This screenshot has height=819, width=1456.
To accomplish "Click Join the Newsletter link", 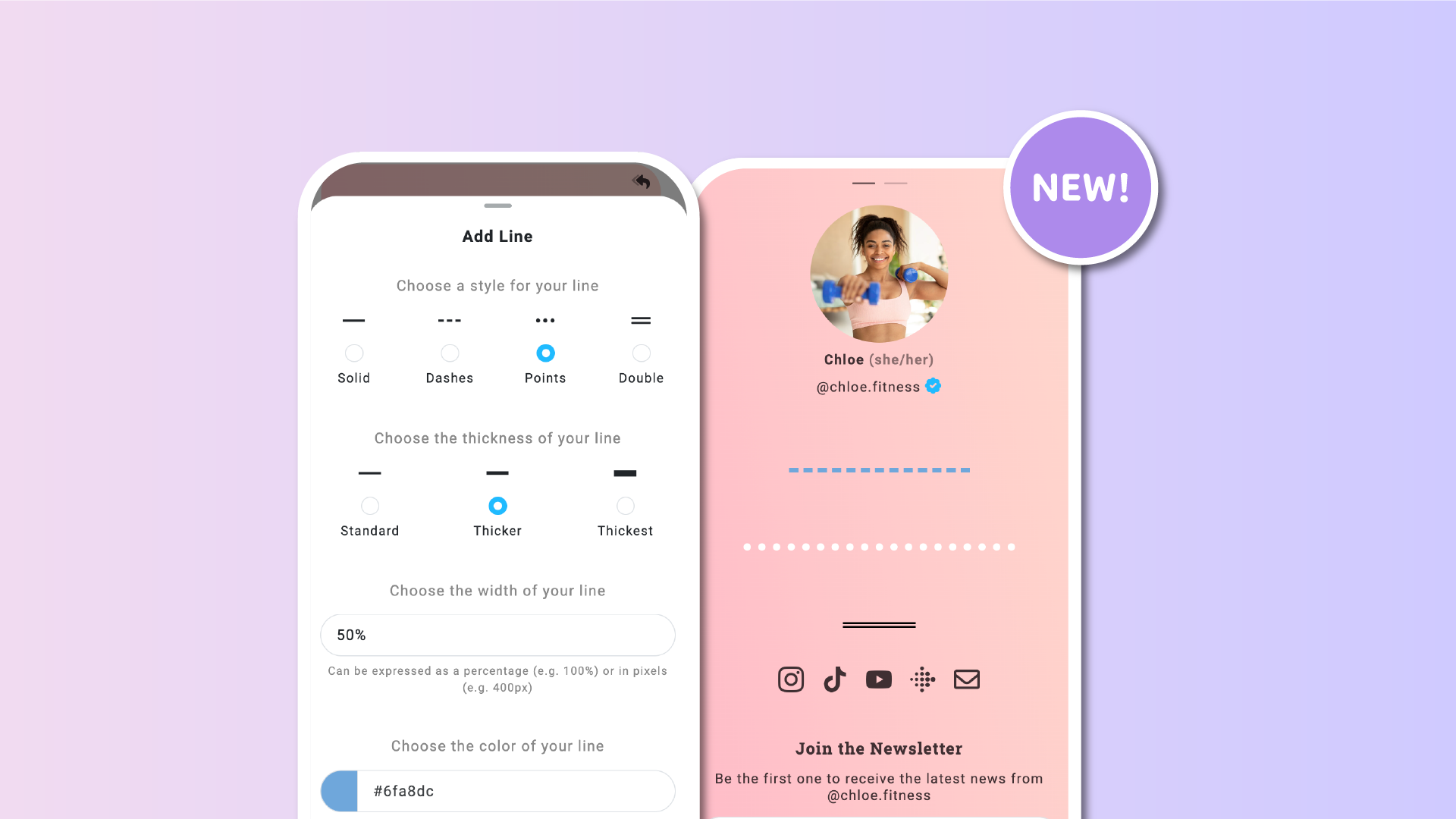I will pyautogui.click(x=879, y=747).
